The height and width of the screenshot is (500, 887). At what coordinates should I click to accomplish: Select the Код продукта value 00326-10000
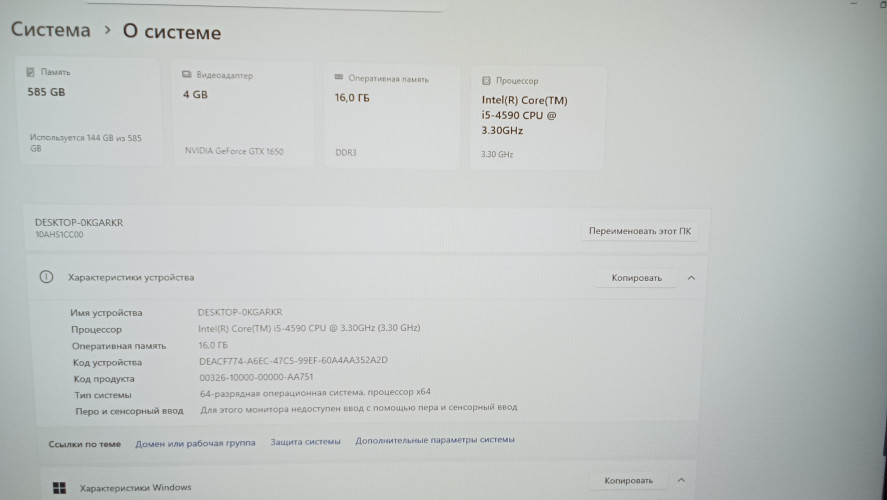(x=256, y=377)
